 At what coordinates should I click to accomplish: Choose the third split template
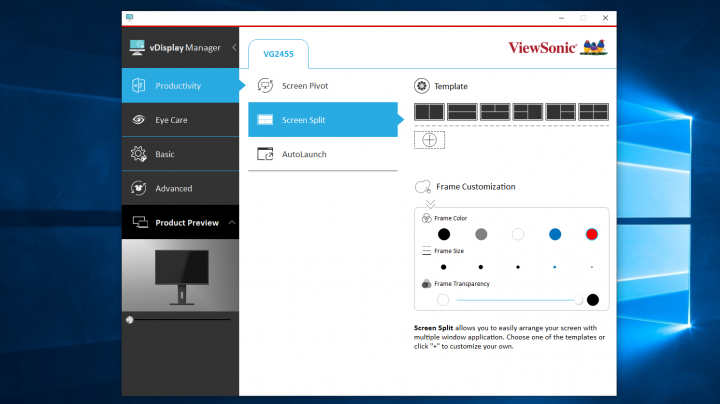click(x=495, y=112)
